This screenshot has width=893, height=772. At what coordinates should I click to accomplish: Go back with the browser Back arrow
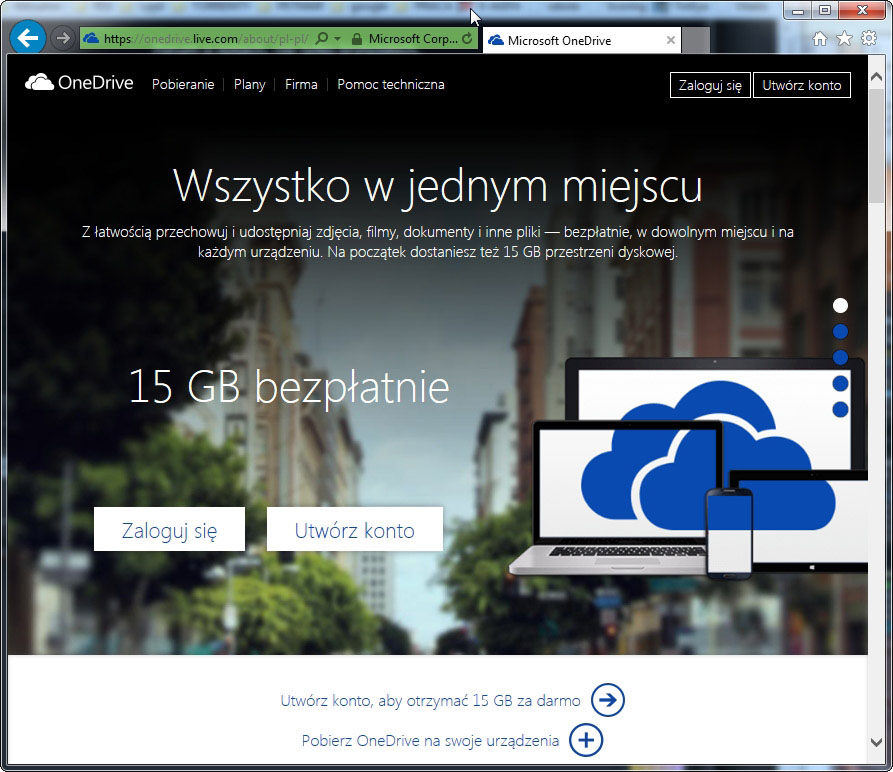(27, 38)
